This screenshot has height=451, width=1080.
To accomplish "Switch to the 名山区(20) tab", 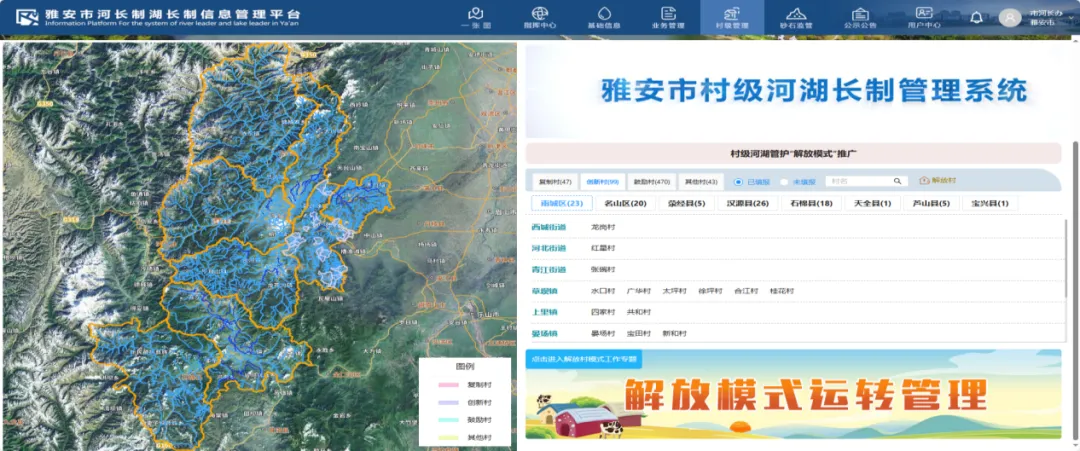I will 625,204.
